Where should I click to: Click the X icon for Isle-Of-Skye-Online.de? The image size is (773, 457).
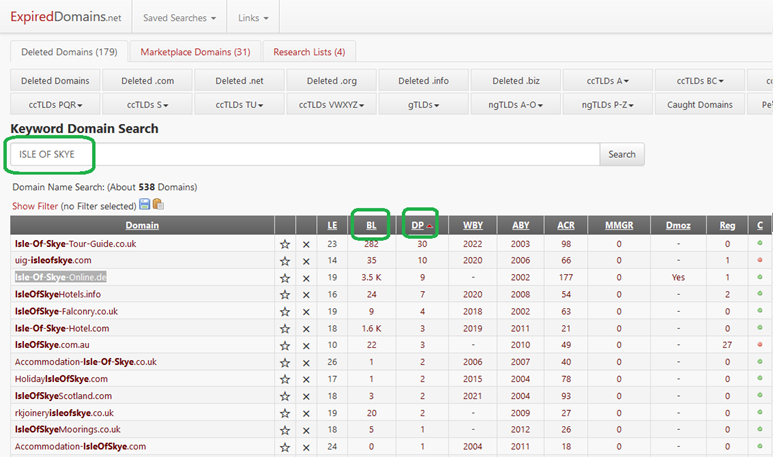(306, 279)
